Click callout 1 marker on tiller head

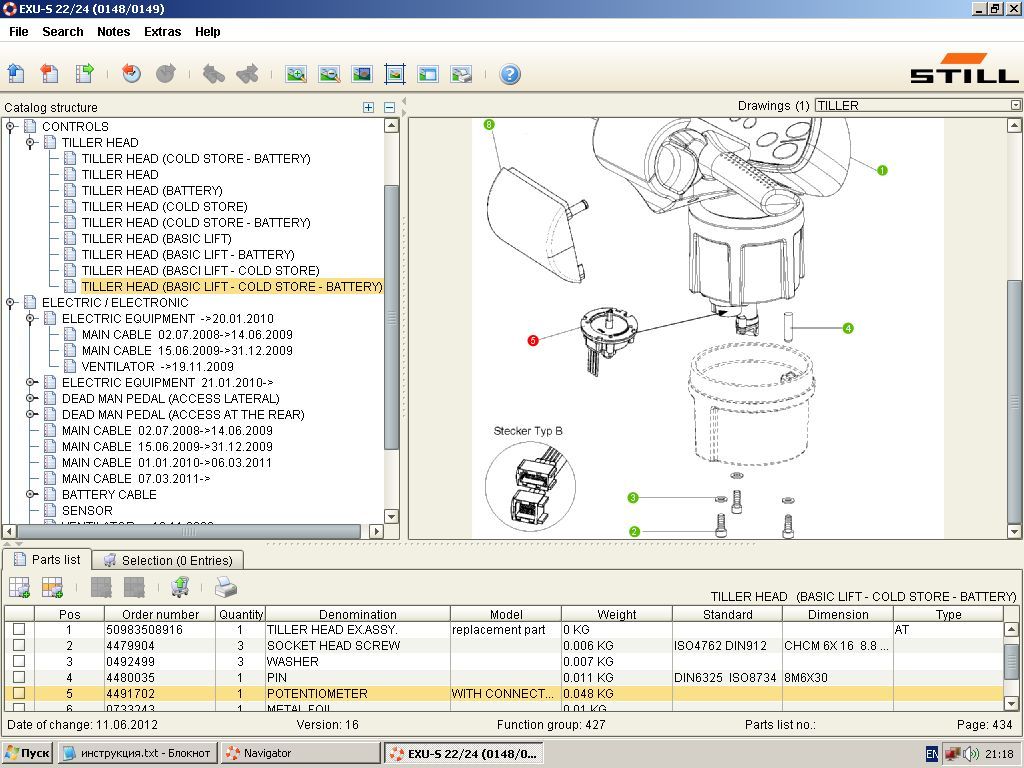pyautogui.click(x=882, y=170)
